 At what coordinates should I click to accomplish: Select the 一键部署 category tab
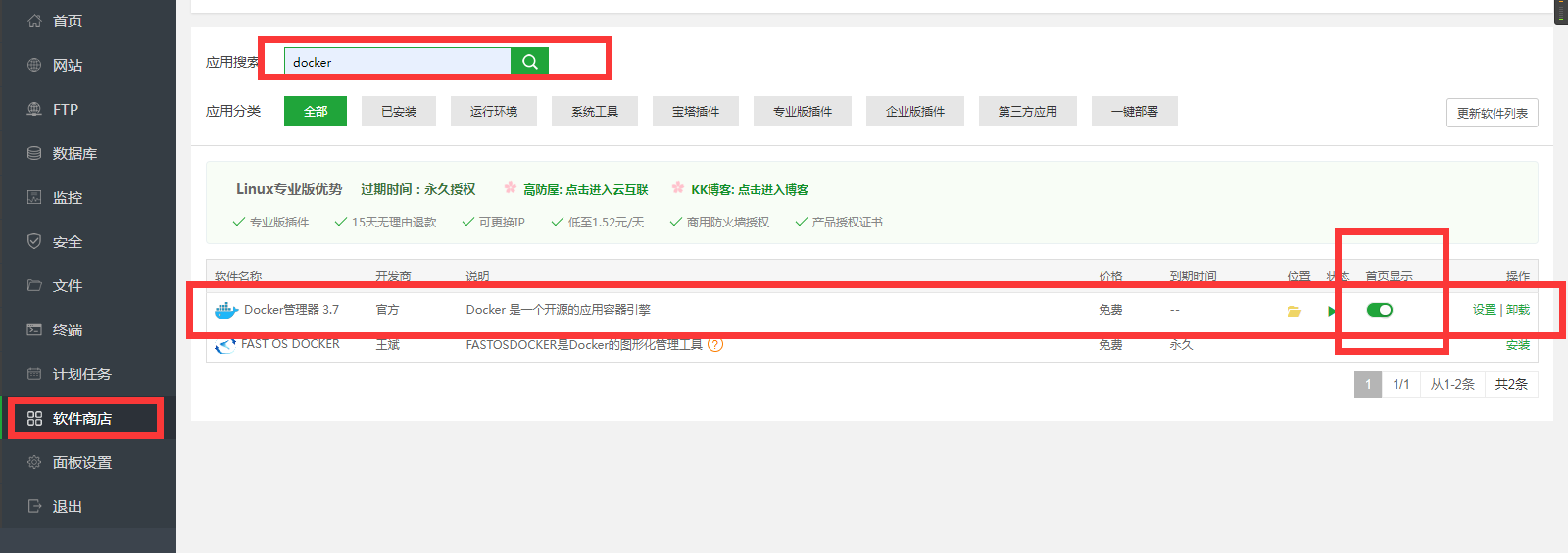[x=1135, y=111]
